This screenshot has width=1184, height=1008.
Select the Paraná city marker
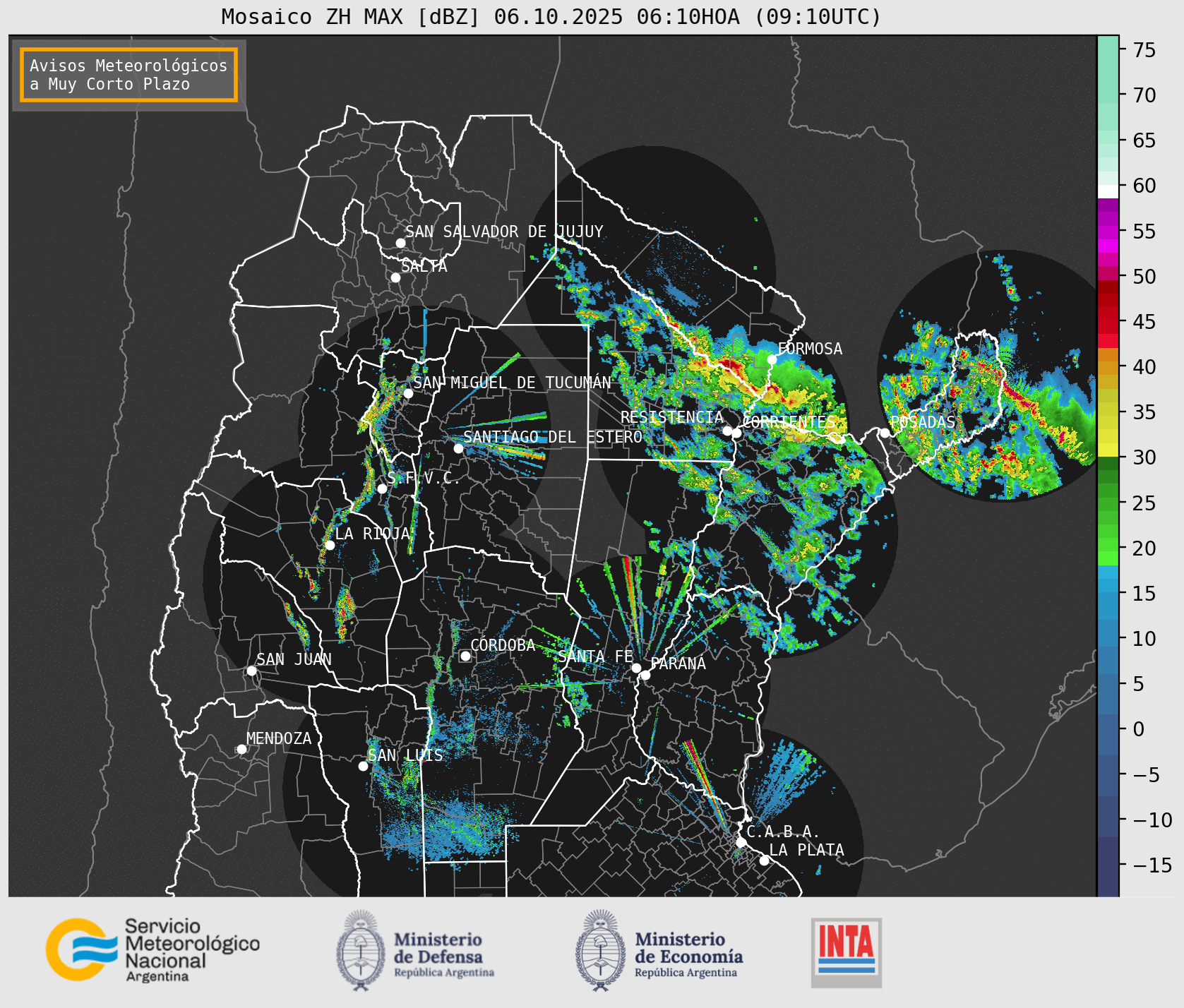[645, 675]
